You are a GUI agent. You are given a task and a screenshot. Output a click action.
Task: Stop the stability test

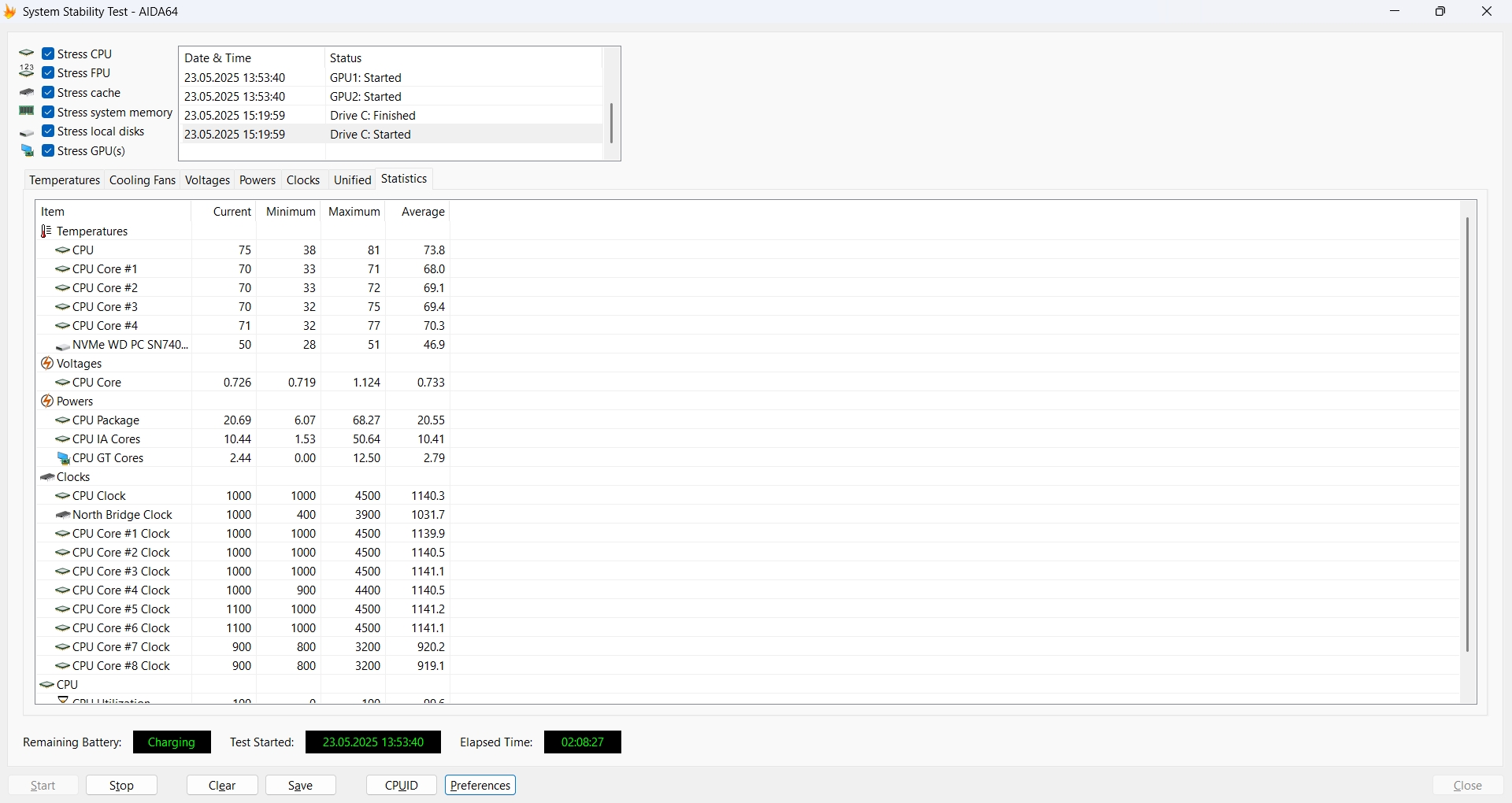point(122,786)
